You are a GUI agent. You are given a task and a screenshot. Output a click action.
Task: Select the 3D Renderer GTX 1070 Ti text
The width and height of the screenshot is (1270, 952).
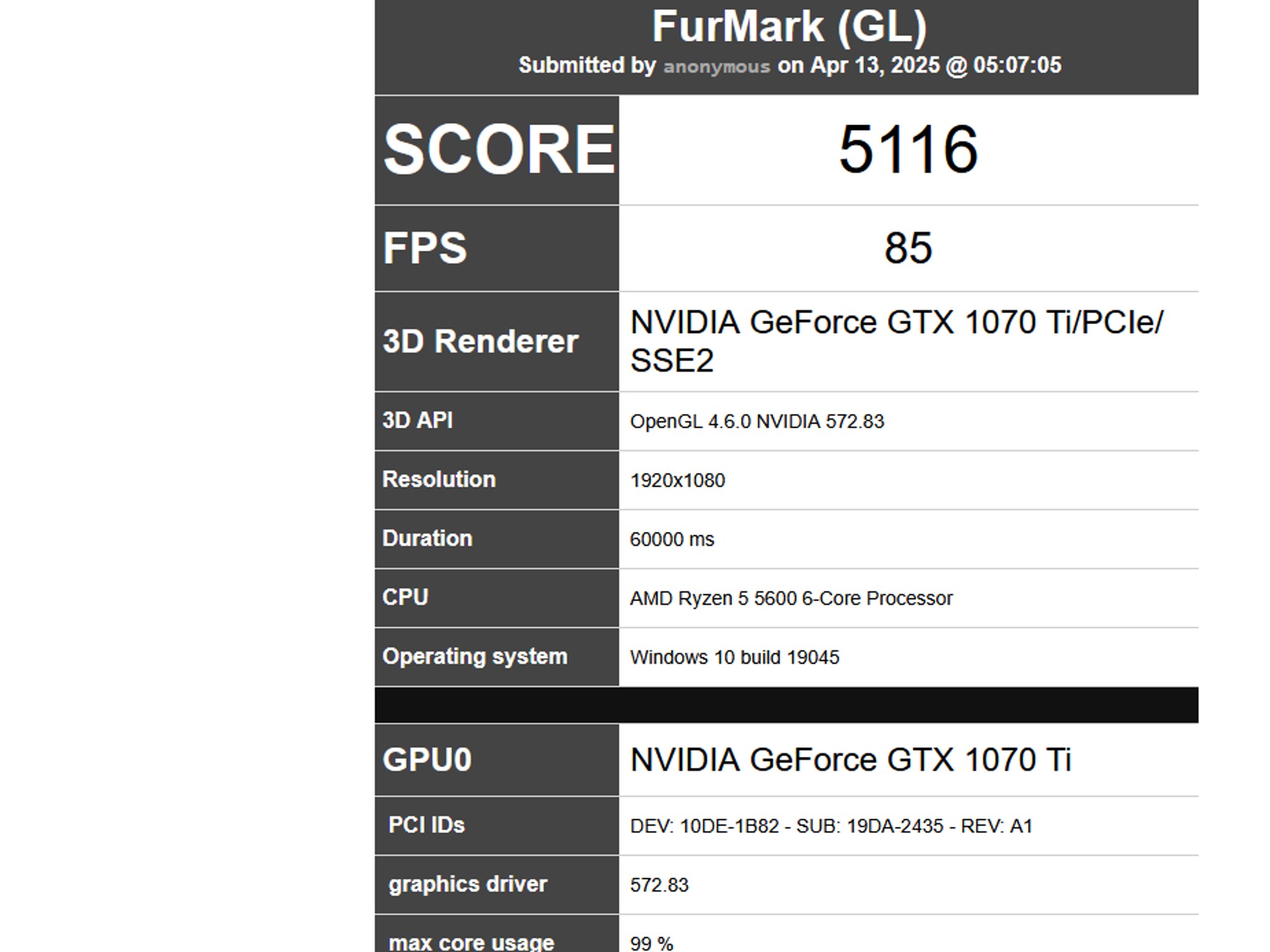pos(897,341)
